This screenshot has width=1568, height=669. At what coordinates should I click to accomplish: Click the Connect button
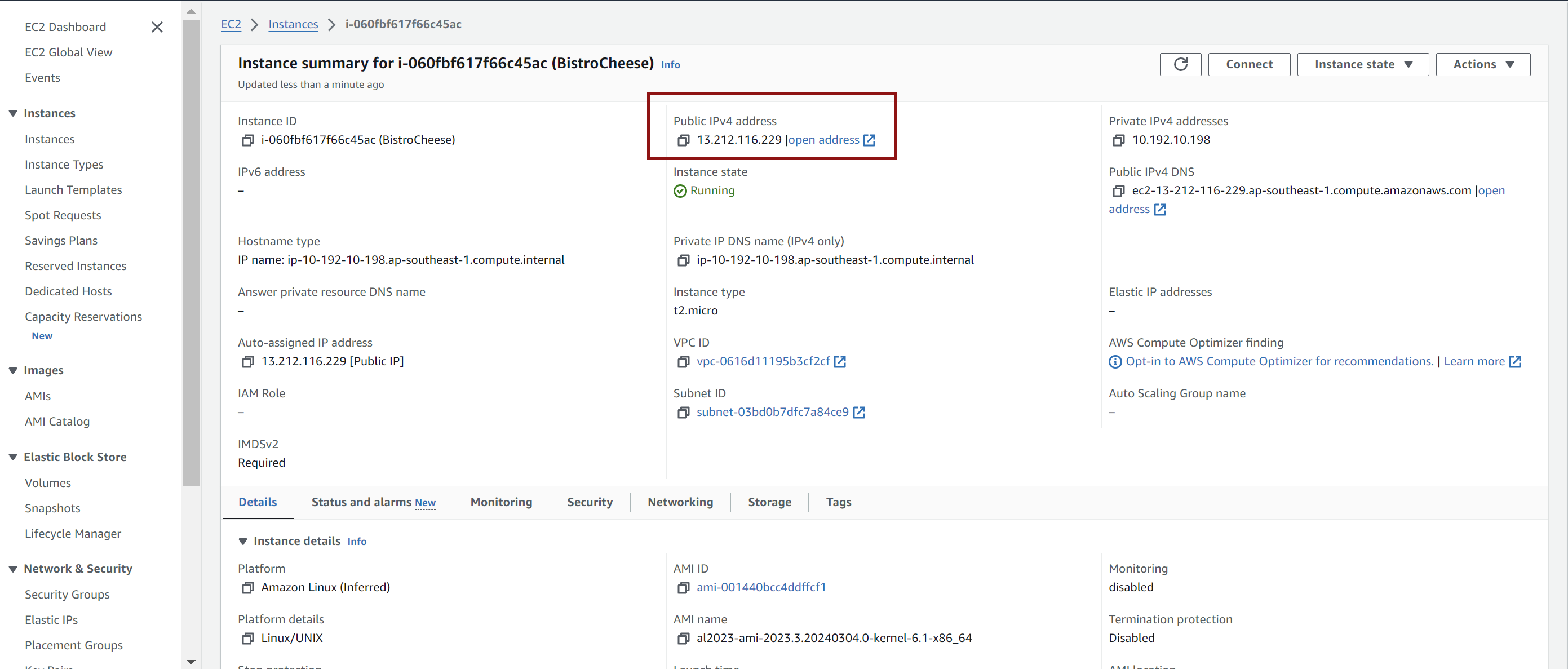1249,64
